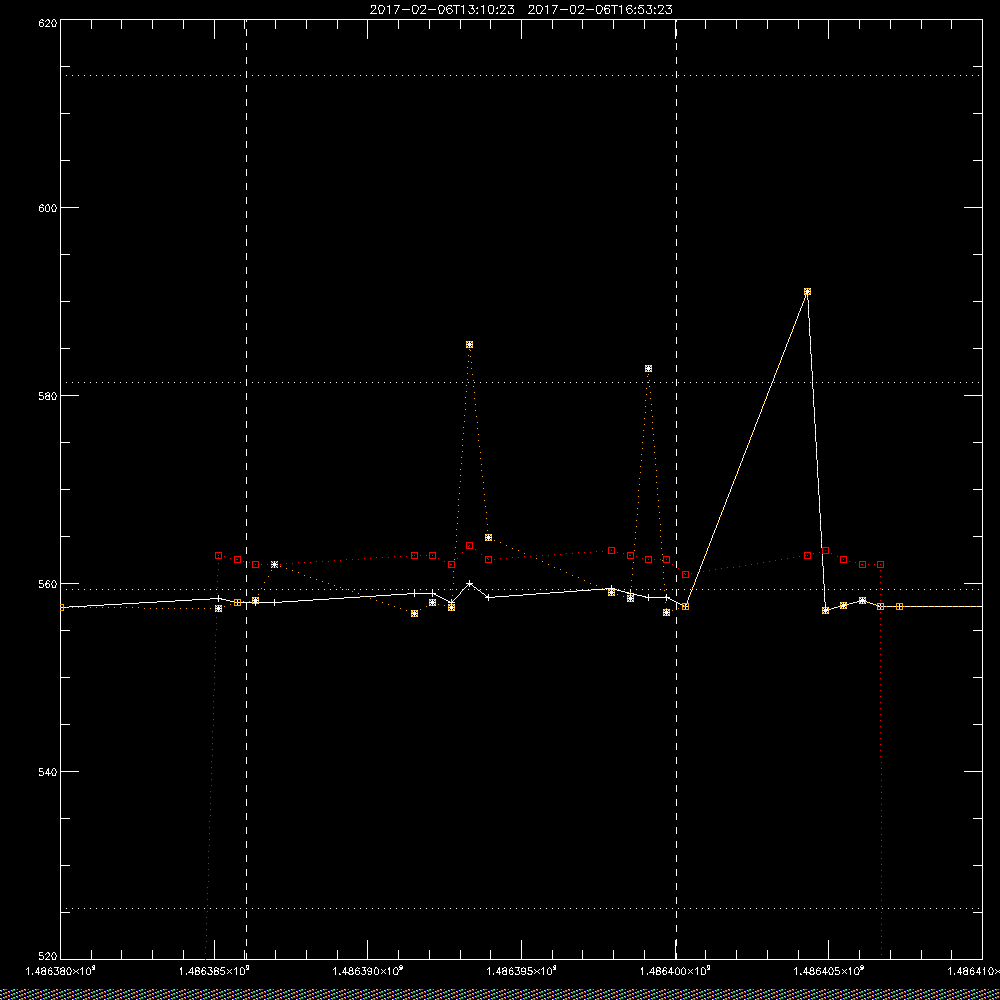Click the x-axis label 1.486385×10⁹

tap(215, 971)
